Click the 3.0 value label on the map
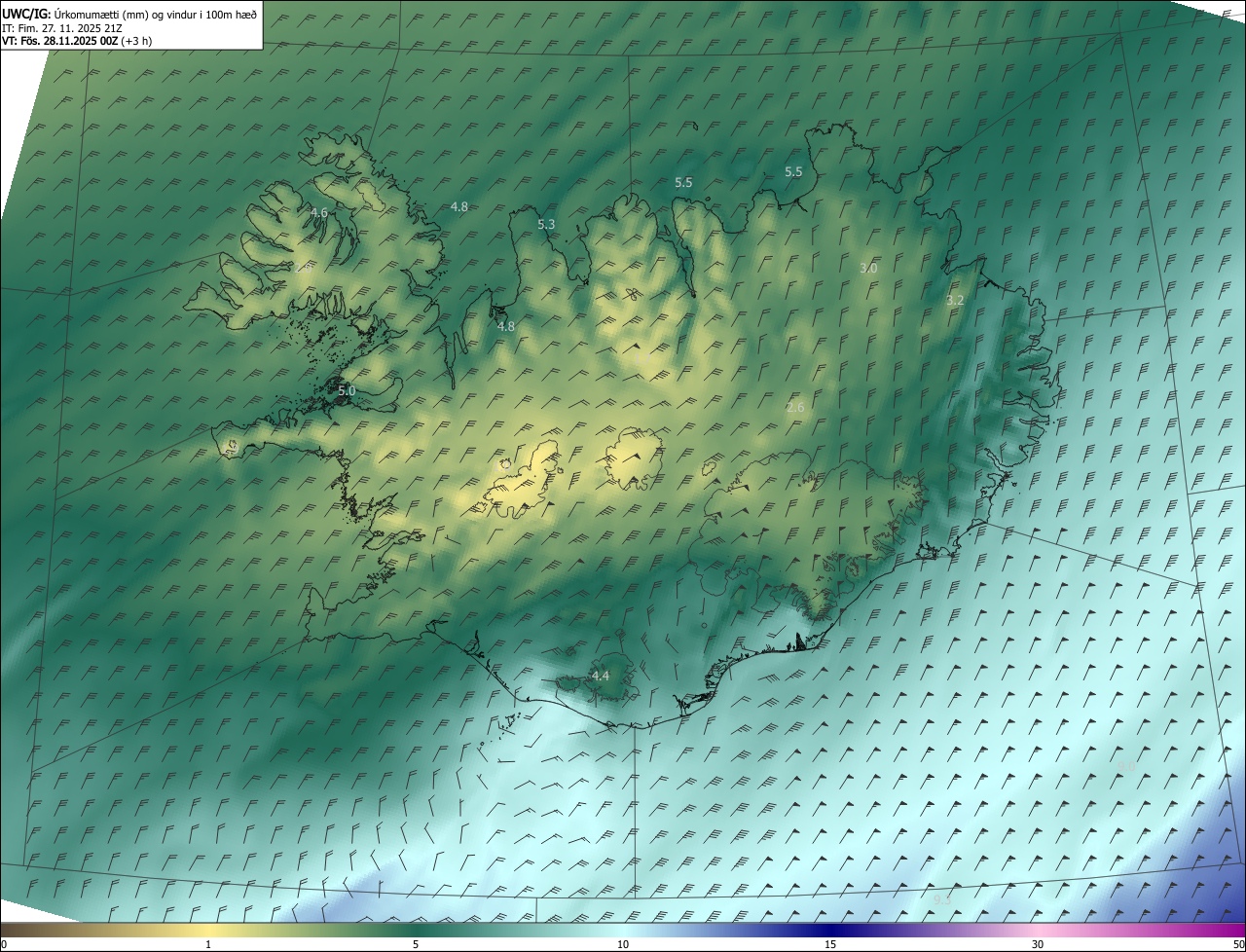1246x952 pixels. [868, 268]
